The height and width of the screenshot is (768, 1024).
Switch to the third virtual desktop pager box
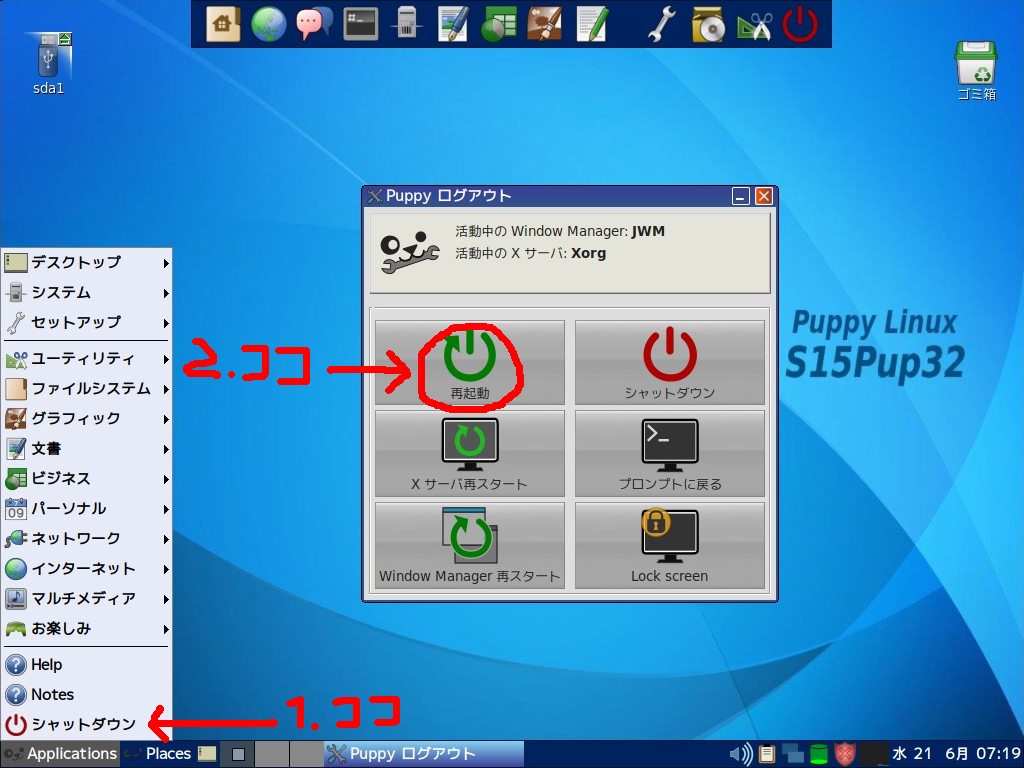[306, 754]
